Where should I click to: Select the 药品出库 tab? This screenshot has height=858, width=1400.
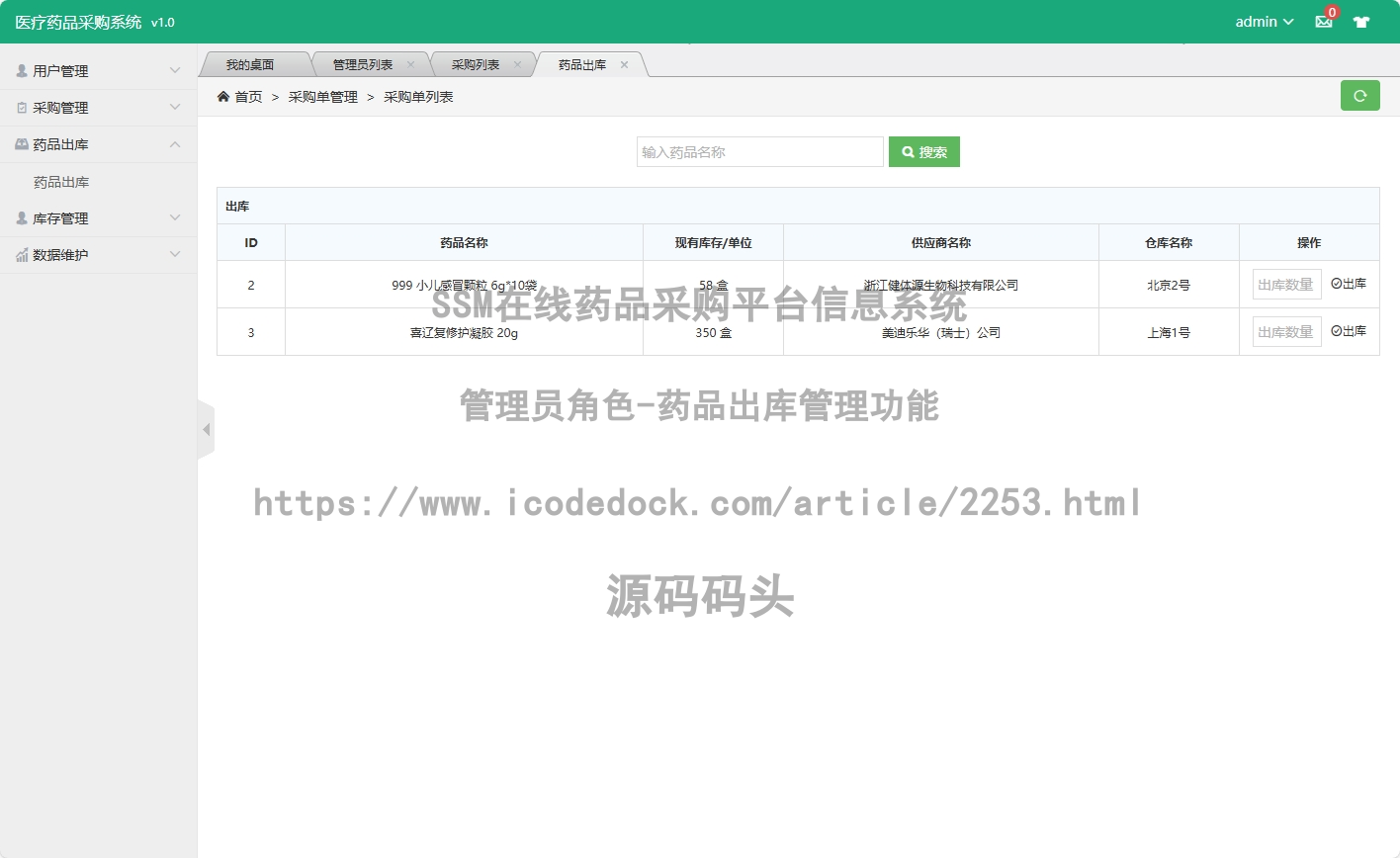pos(582,64)
